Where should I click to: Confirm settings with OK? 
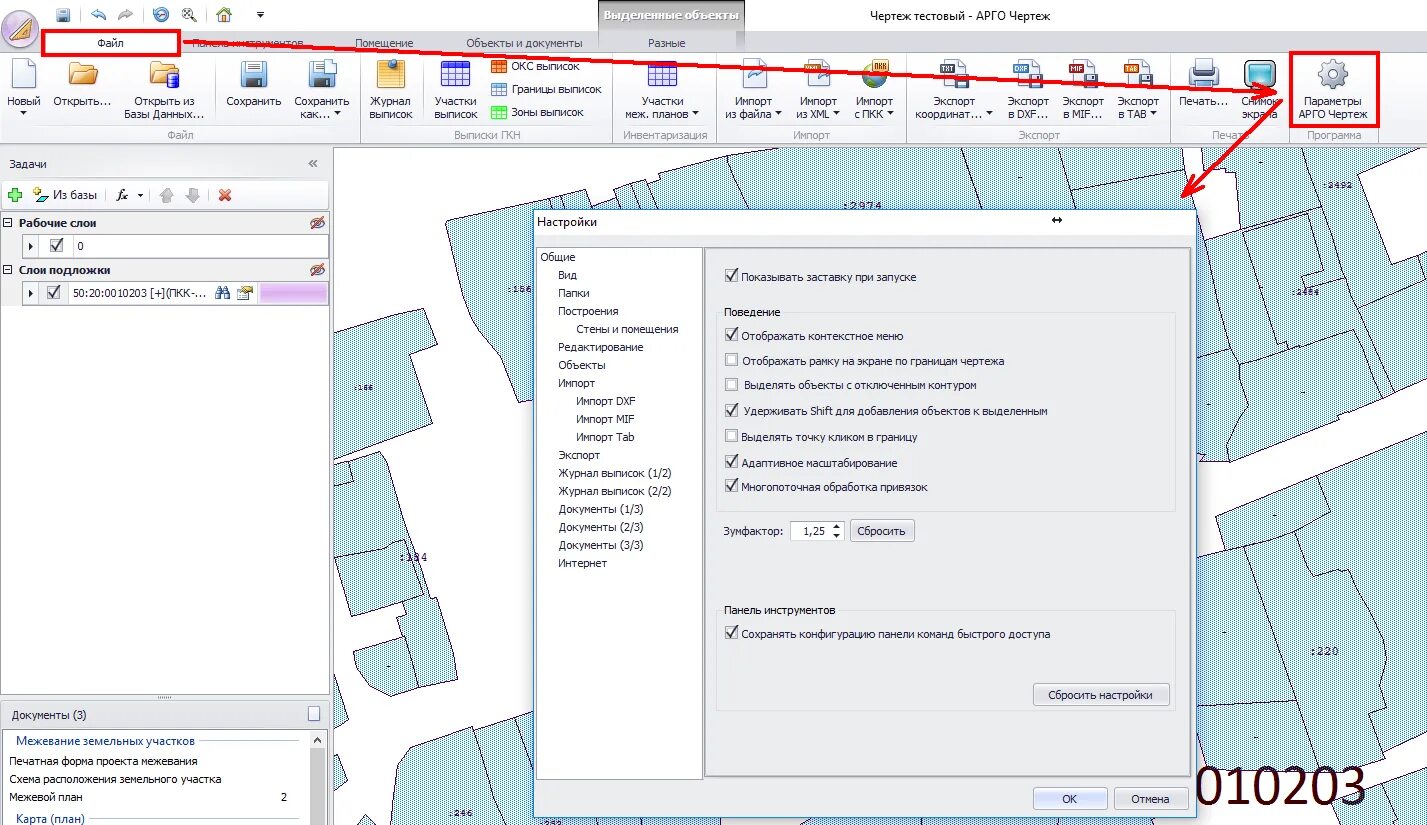point(1069,799)
